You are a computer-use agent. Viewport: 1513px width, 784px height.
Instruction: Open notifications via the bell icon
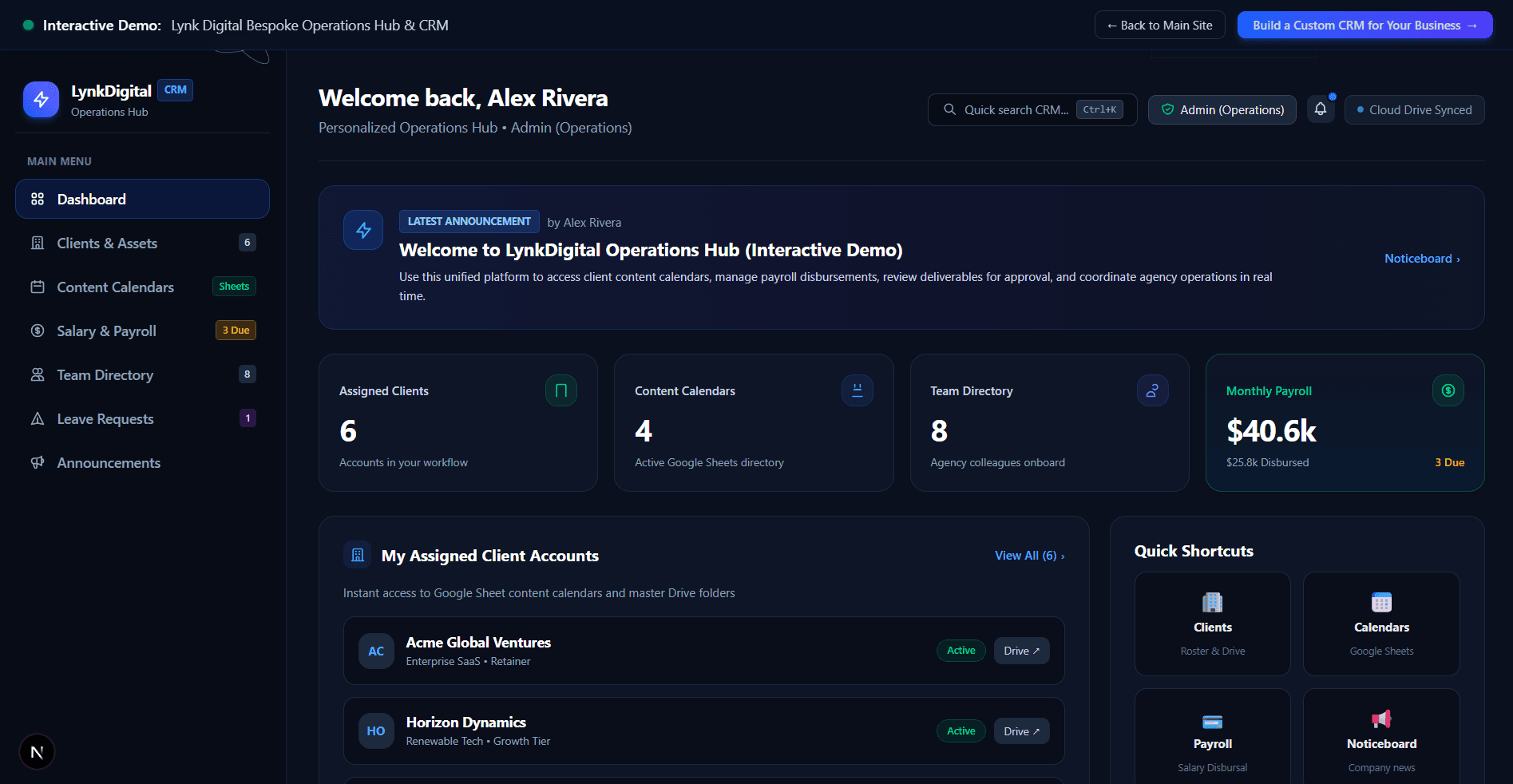click(1321, 109)
